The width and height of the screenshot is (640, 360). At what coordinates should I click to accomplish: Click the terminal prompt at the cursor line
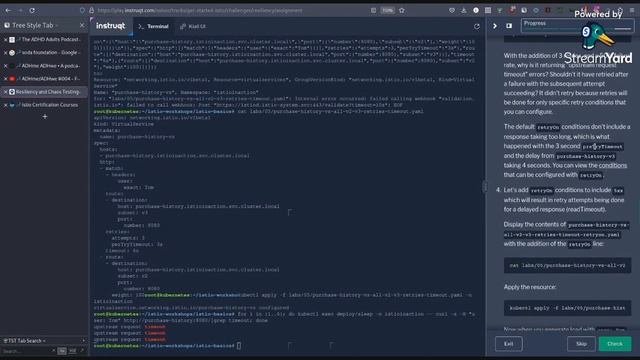pyautogui.click(x=239, y=346)
